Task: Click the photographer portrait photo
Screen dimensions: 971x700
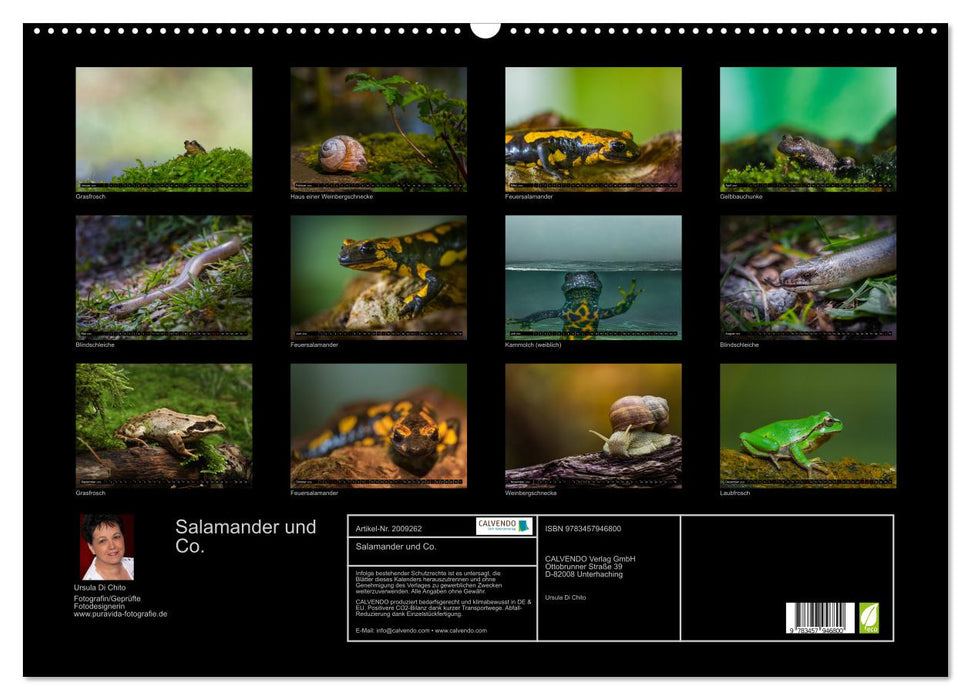Action: pos(107,546)
